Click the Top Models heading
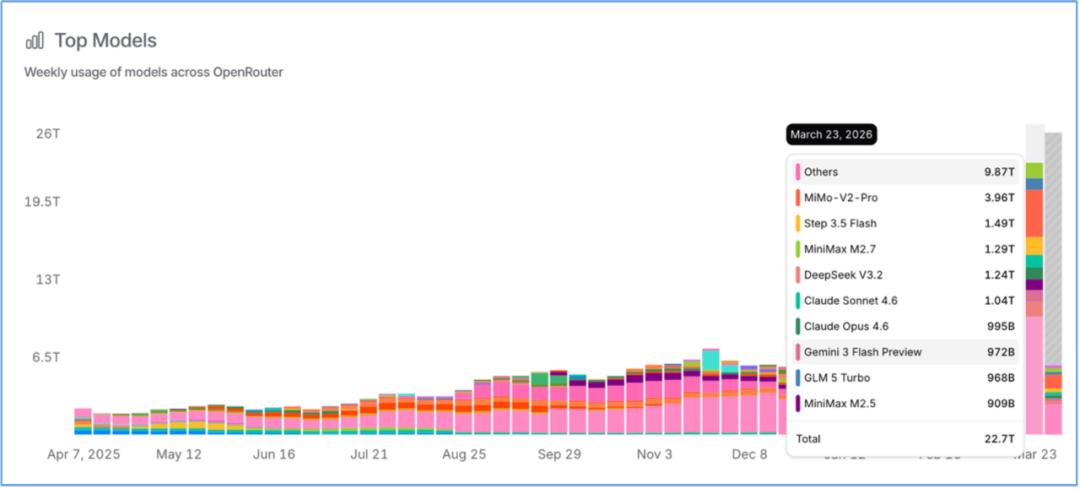Image resolution: width=1080 pixels, height=489 pixels. (x=105, y=41)
